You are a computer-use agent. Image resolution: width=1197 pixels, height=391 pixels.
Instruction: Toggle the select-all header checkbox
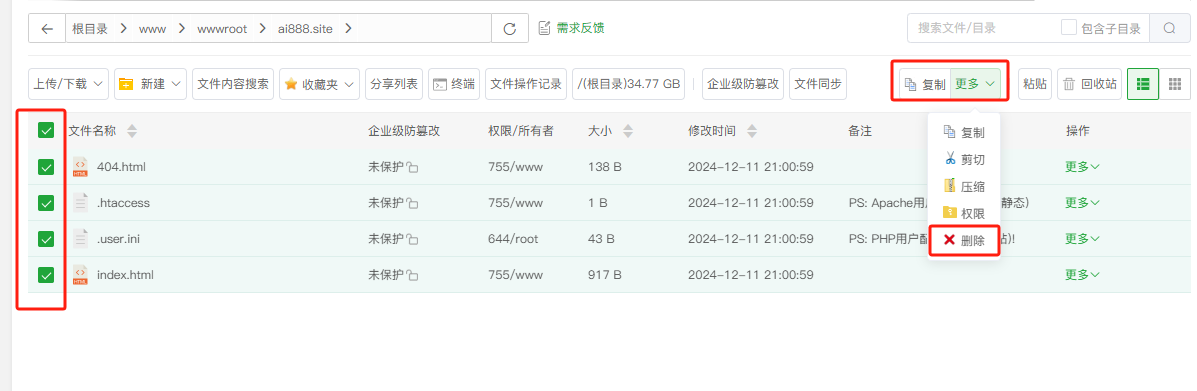pos(46,131)
